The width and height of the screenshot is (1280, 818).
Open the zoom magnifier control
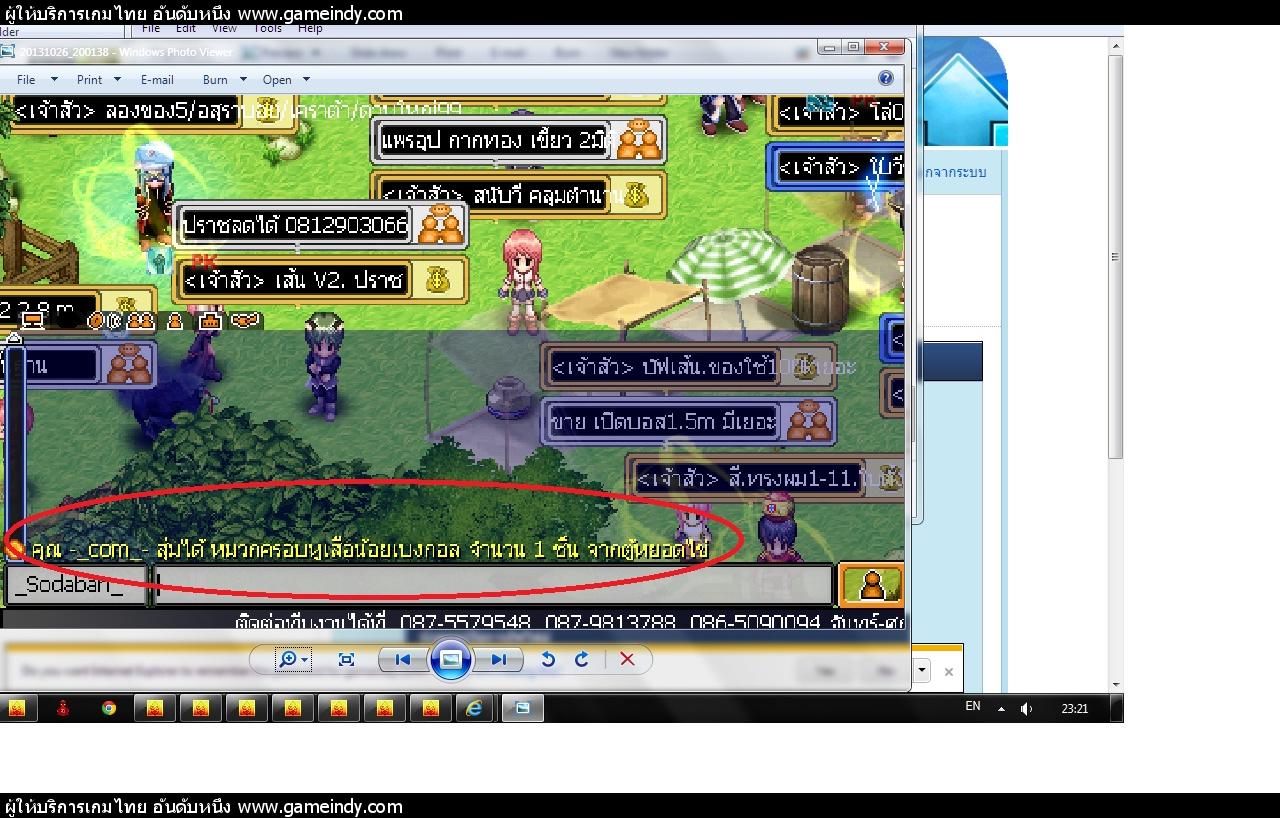293,659
